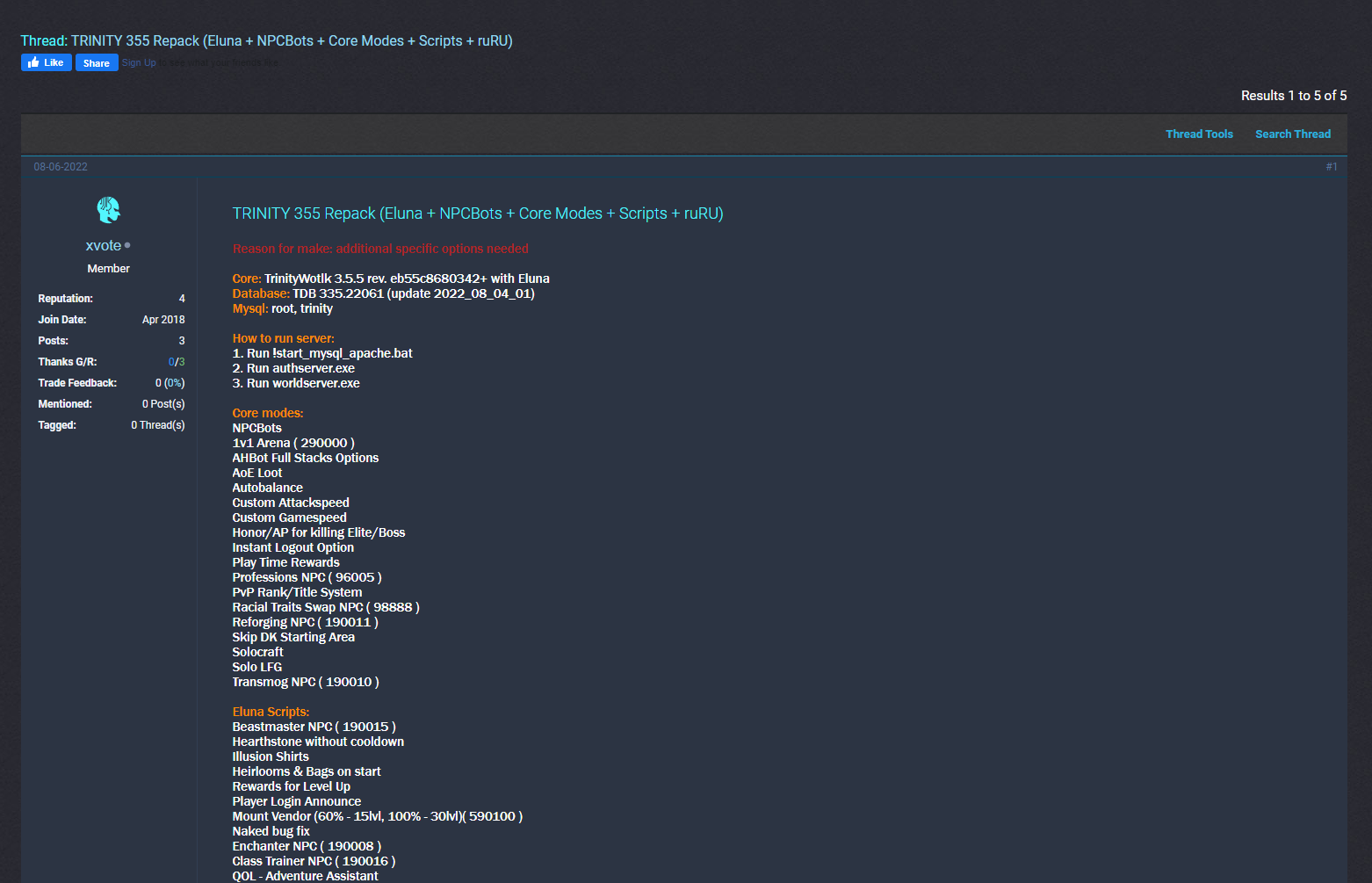
Task: Click the thanks received count 3
Action: [182, 362]
